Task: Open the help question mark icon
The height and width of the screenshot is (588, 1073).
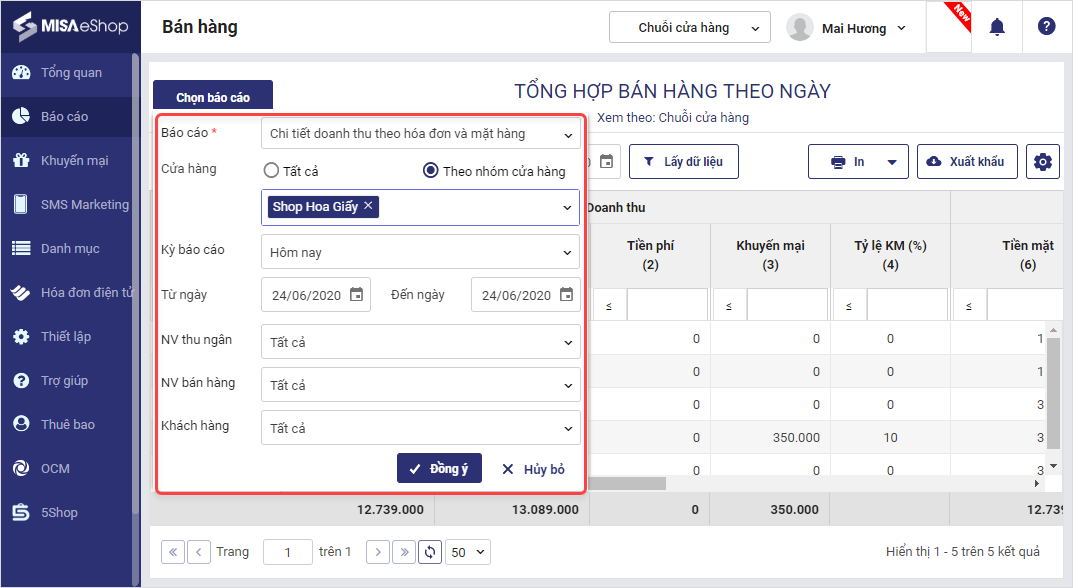Action: (x=1046, y=27)
